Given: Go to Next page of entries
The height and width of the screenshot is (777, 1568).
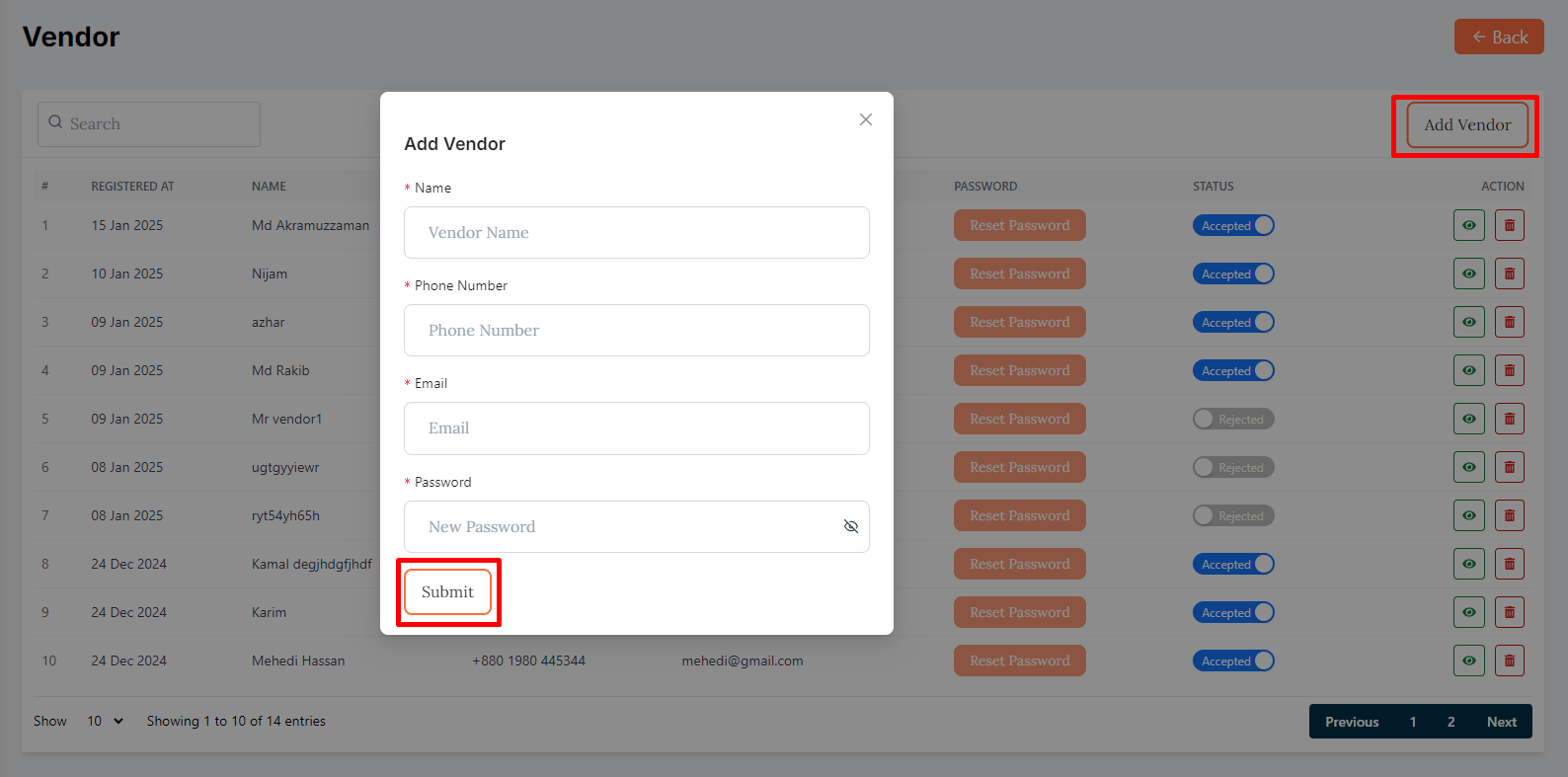Looking at the screenshot, I should pyautogui.click(x=1501, y=722).
